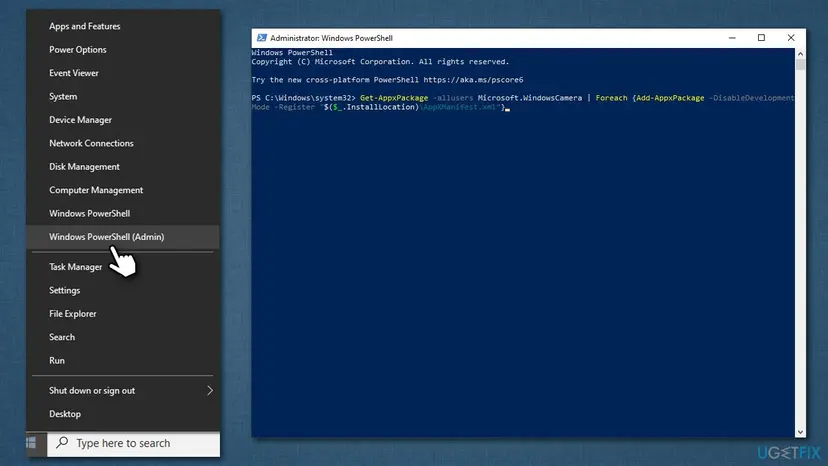Launch File Explorer
This screenshot has width=828, height=466.
tap(73, 313)
